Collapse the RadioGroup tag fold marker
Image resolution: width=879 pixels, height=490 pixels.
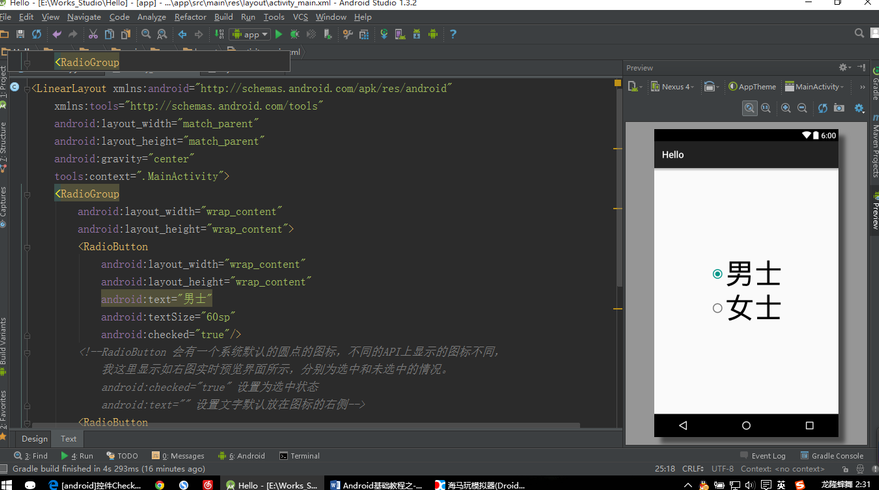pyautogui.click(x=26, y=195)
